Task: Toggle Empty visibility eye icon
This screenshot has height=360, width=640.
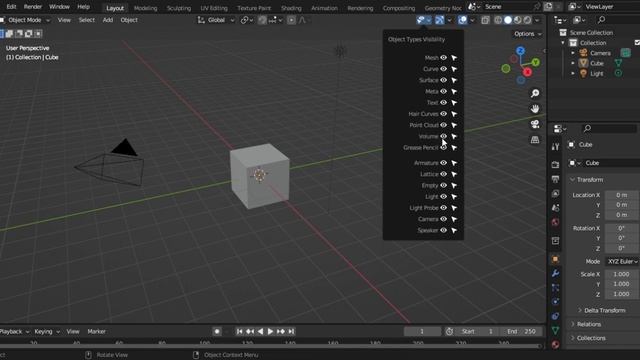Action: (x=443, y=185)
